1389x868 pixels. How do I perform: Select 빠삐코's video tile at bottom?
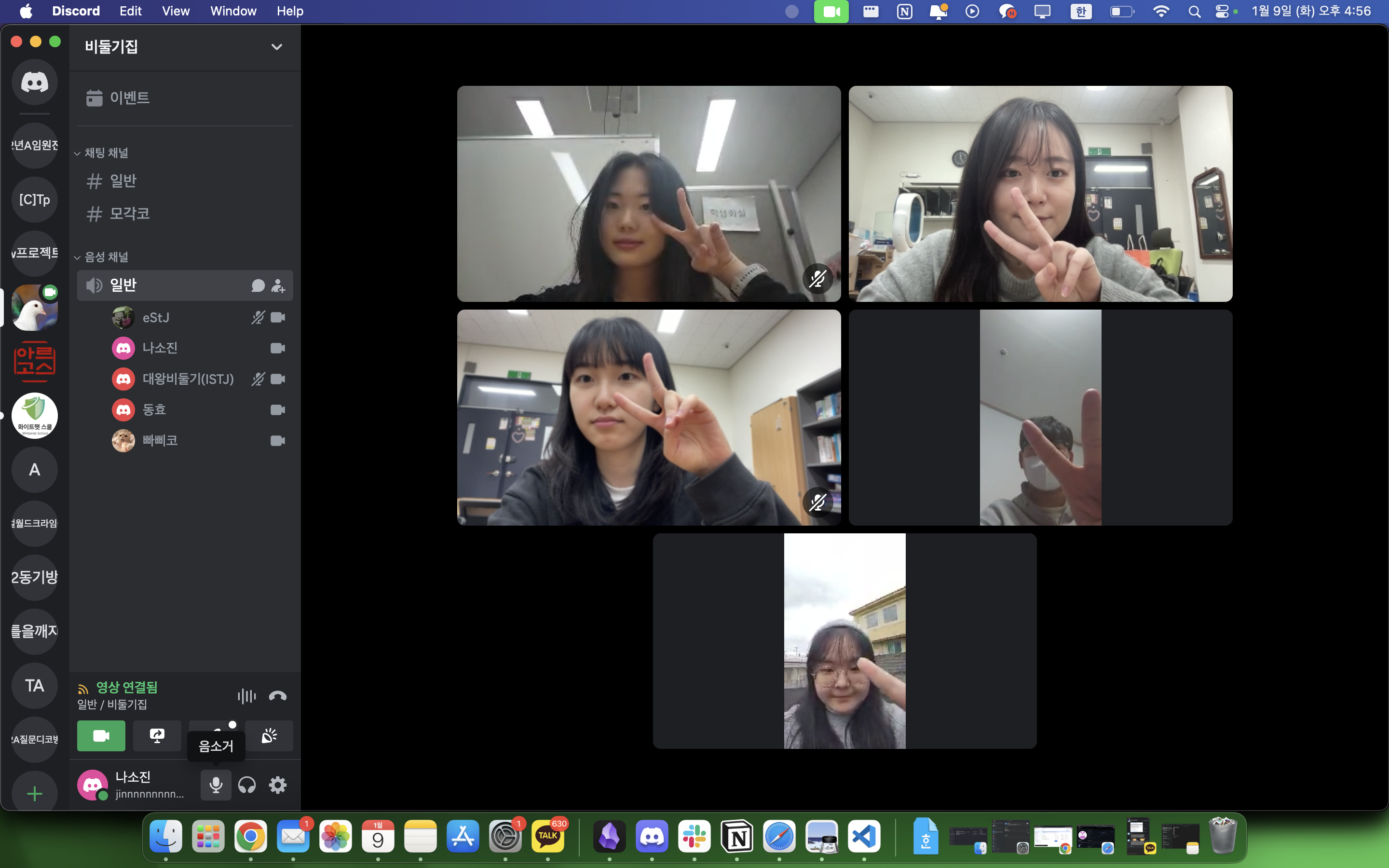844,641
